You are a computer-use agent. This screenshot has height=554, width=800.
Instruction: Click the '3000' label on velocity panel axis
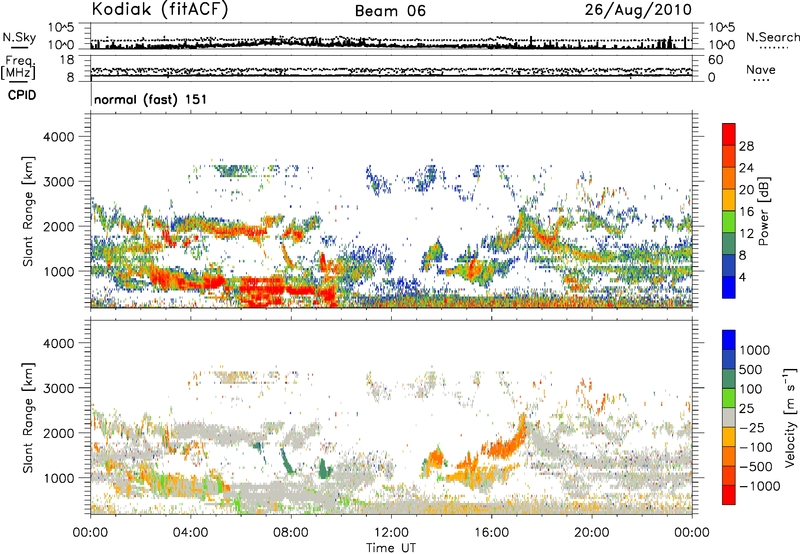pyautogui.click(x=59, y=388)
